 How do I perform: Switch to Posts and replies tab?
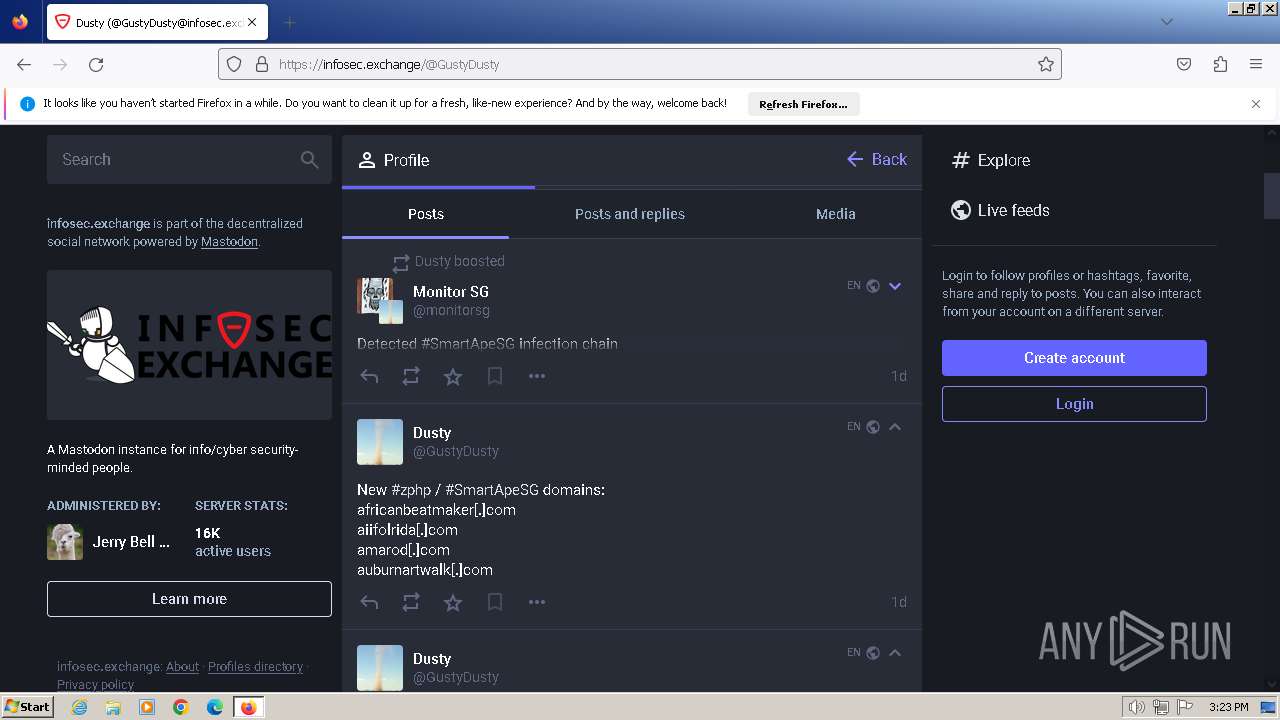(629, 214)
